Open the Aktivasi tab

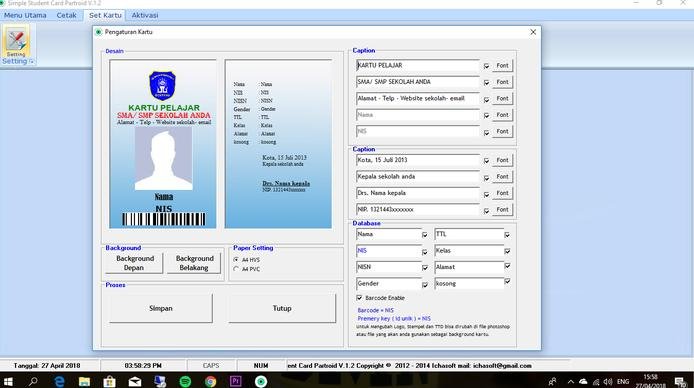(x=145, y=15)
